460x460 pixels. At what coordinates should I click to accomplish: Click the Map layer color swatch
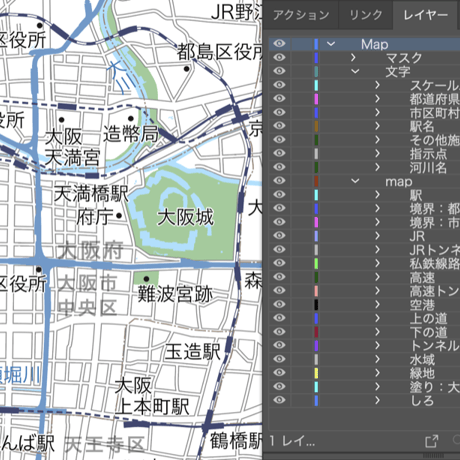316,44
